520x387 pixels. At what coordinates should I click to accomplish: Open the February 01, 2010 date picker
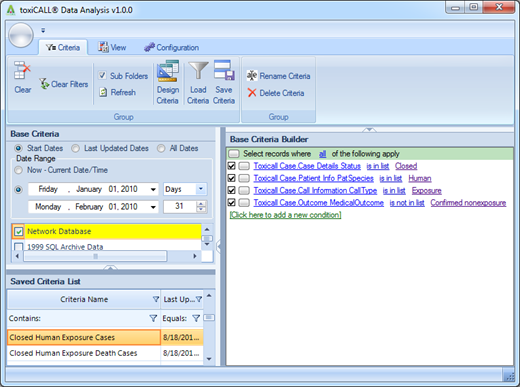tap(153, 207)
